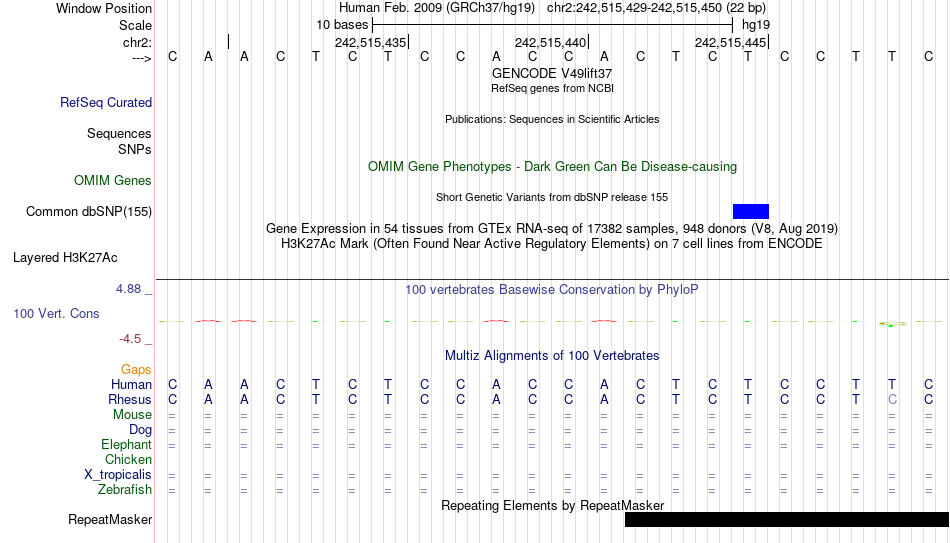
Task: Click the hg19 label beside scale bar
Action: (x=756, y=25)
